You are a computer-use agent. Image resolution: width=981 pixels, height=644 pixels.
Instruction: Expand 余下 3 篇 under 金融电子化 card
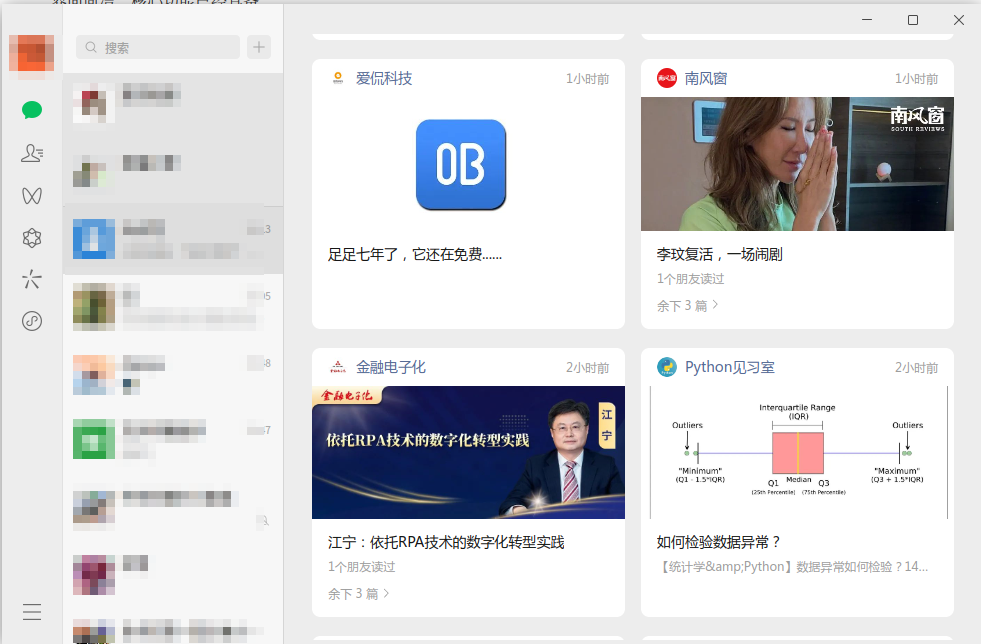point(358,593)
